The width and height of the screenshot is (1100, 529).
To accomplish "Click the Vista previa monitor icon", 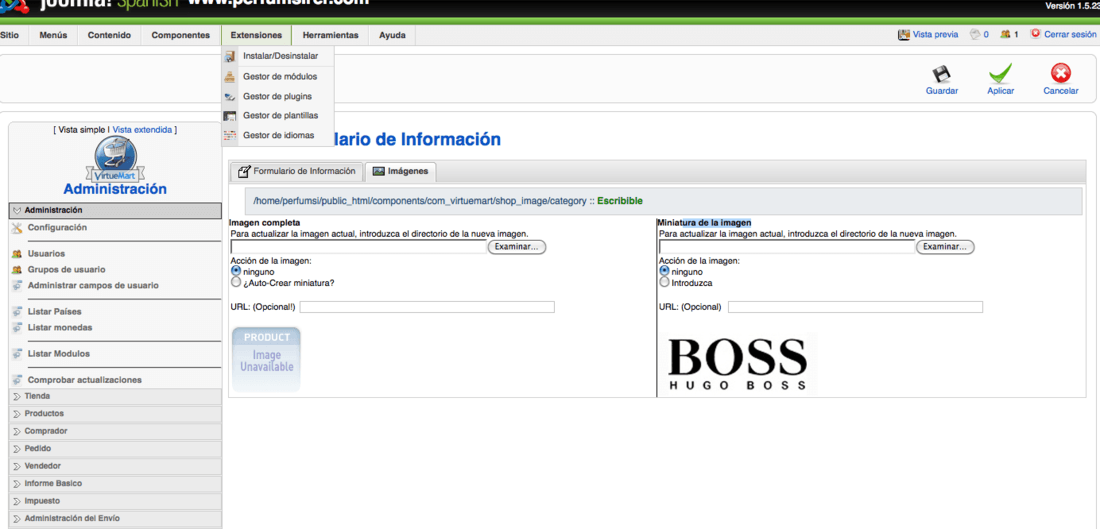I will click(x=904, y=34).
